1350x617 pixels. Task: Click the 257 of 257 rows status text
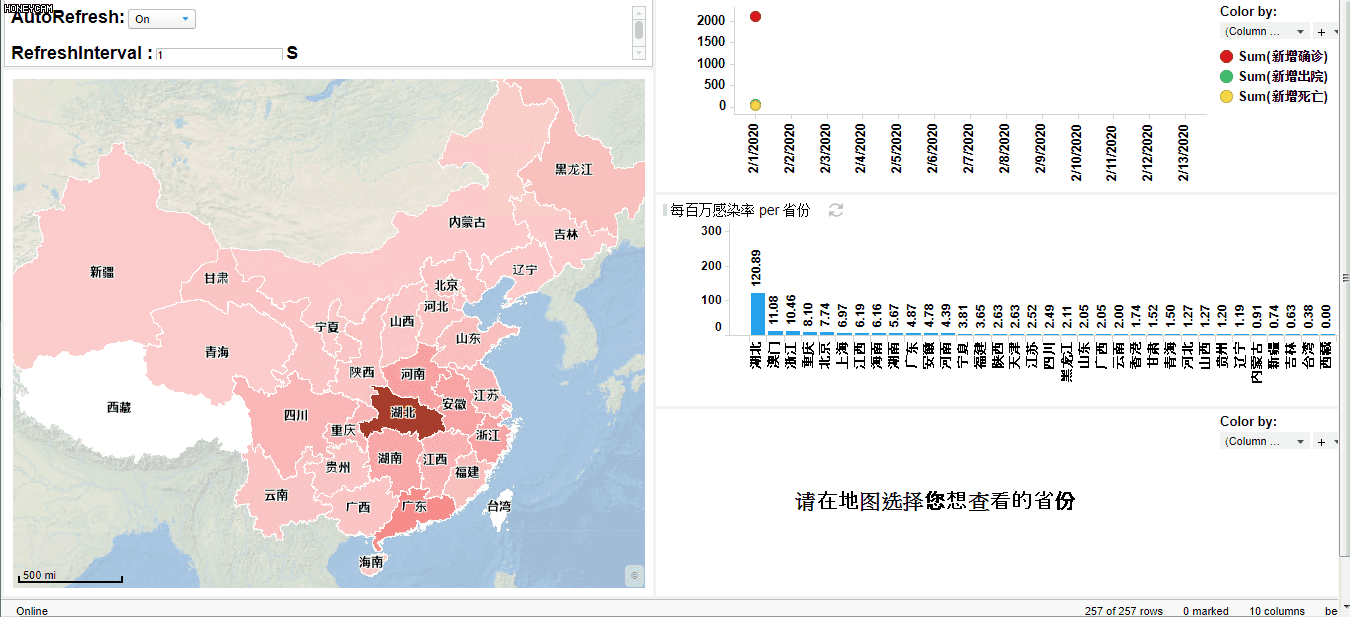tap(1123, 611)
